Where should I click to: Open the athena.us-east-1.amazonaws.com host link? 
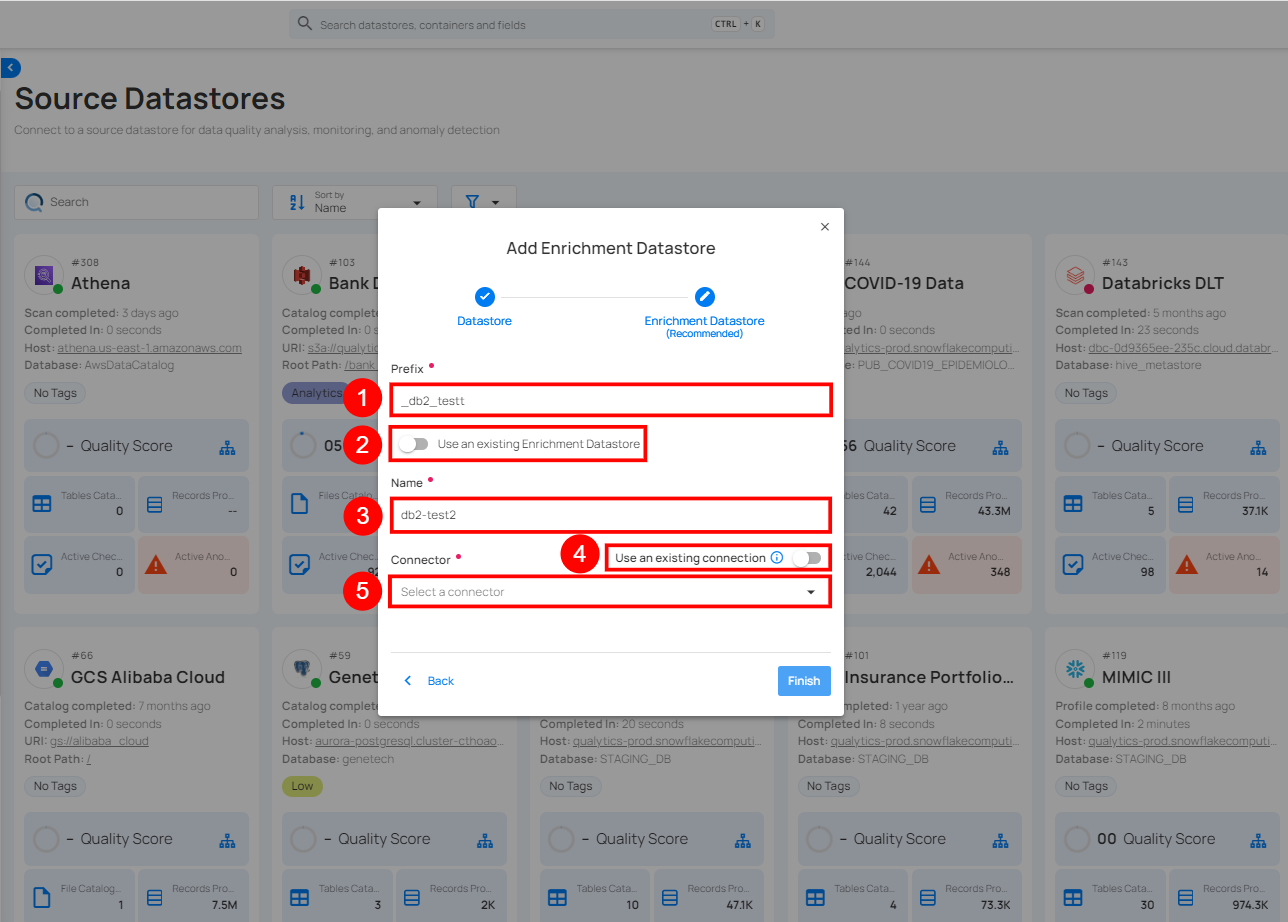[149, 348]
